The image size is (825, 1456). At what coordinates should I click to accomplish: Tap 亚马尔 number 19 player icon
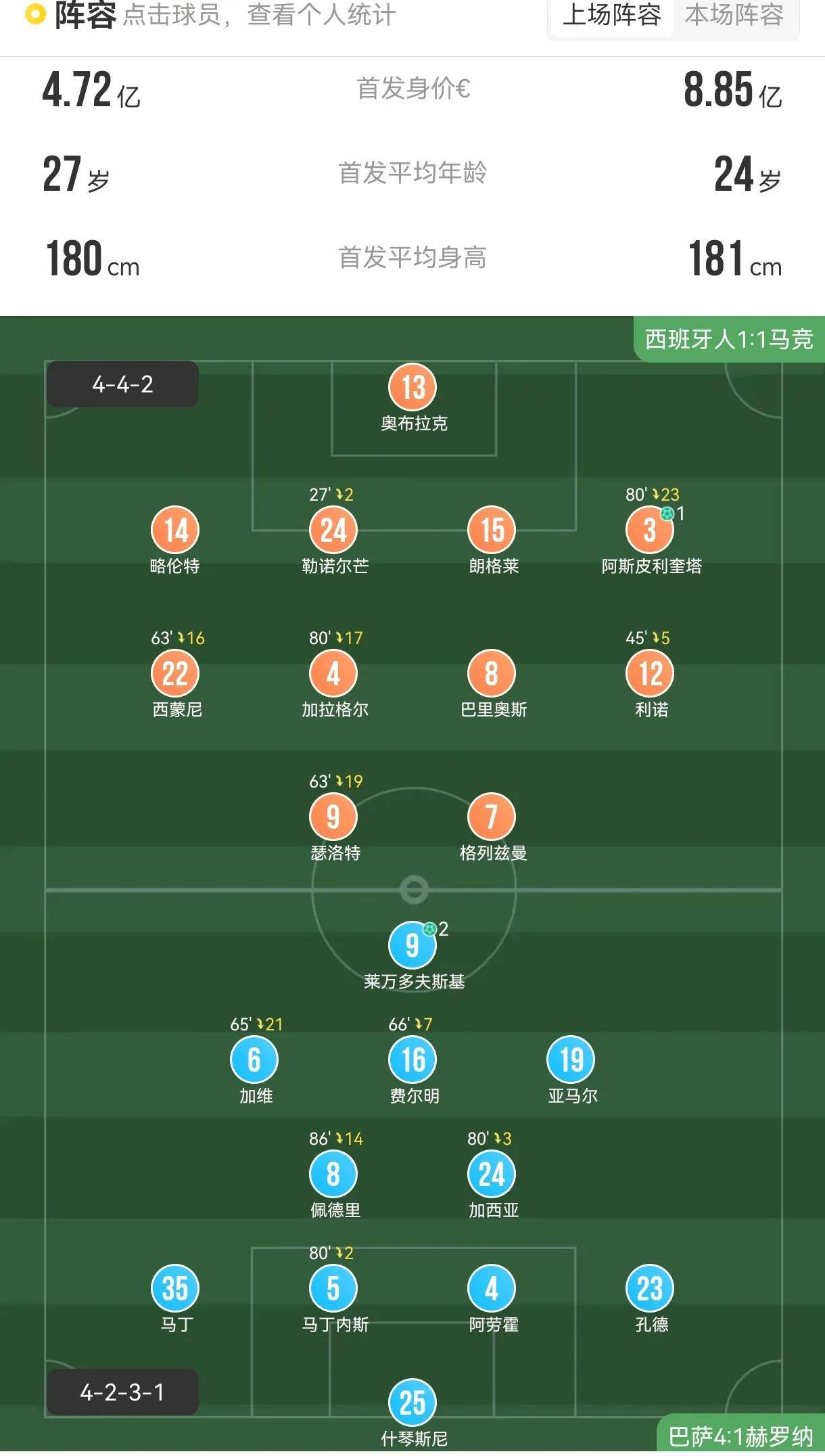click(571, 1060)
